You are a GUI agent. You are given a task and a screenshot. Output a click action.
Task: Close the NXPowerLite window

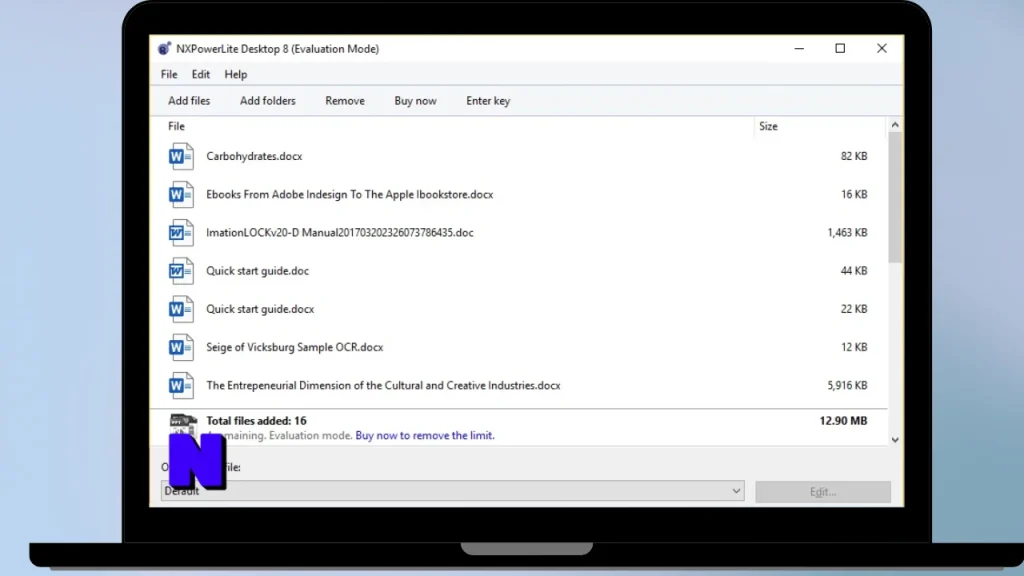(882, 48)
